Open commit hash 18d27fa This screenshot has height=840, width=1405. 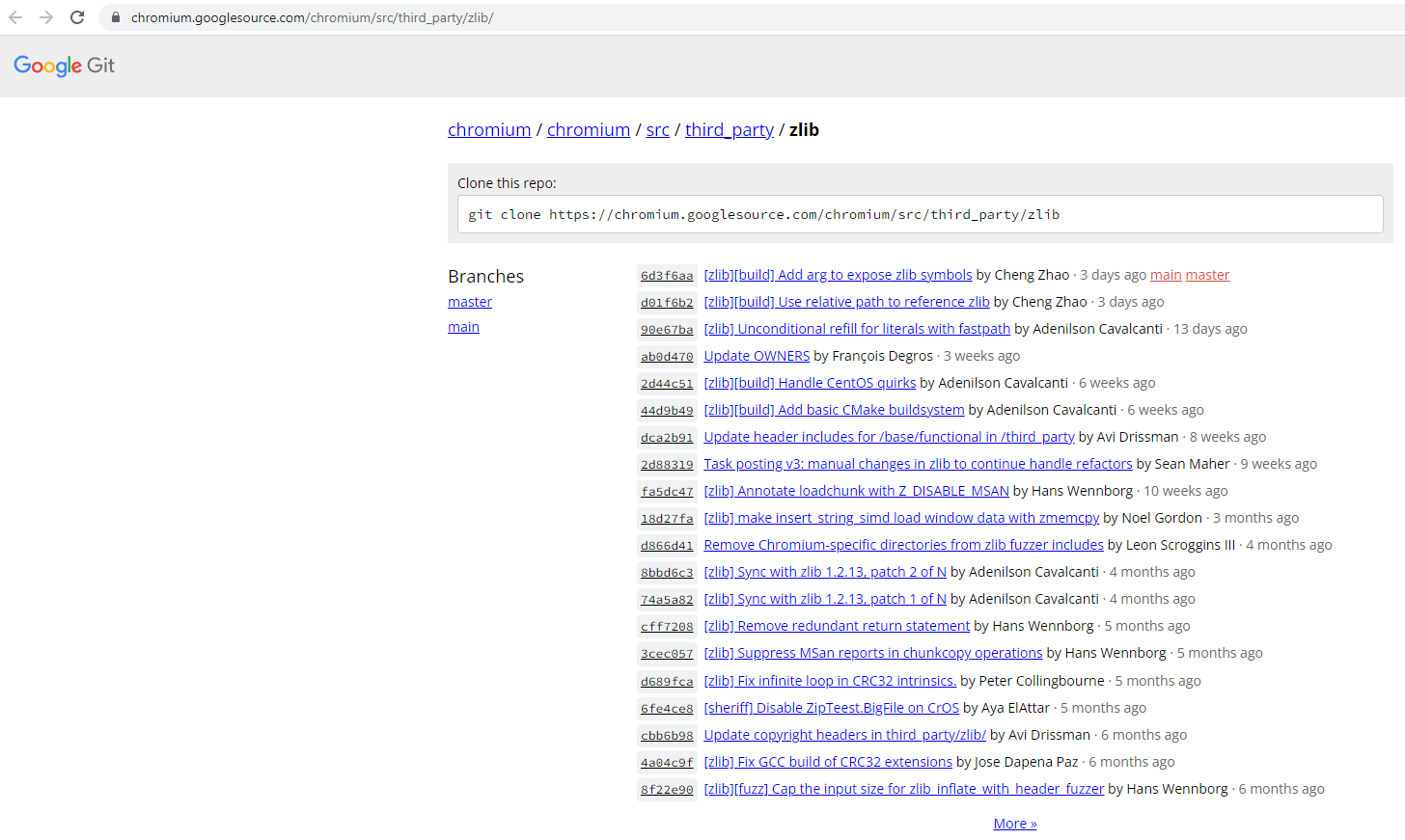point(667,518)
